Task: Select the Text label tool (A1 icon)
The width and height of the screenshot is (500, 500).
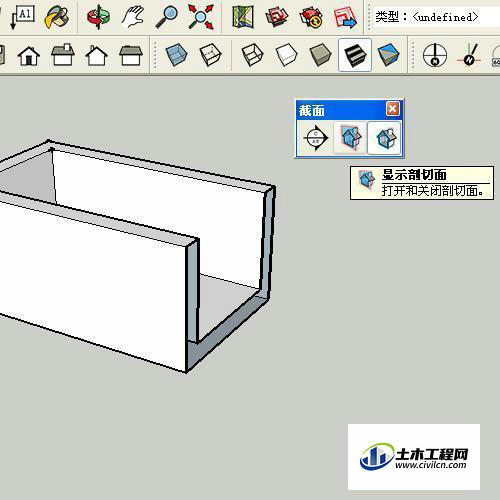Action: coord(23,17)
